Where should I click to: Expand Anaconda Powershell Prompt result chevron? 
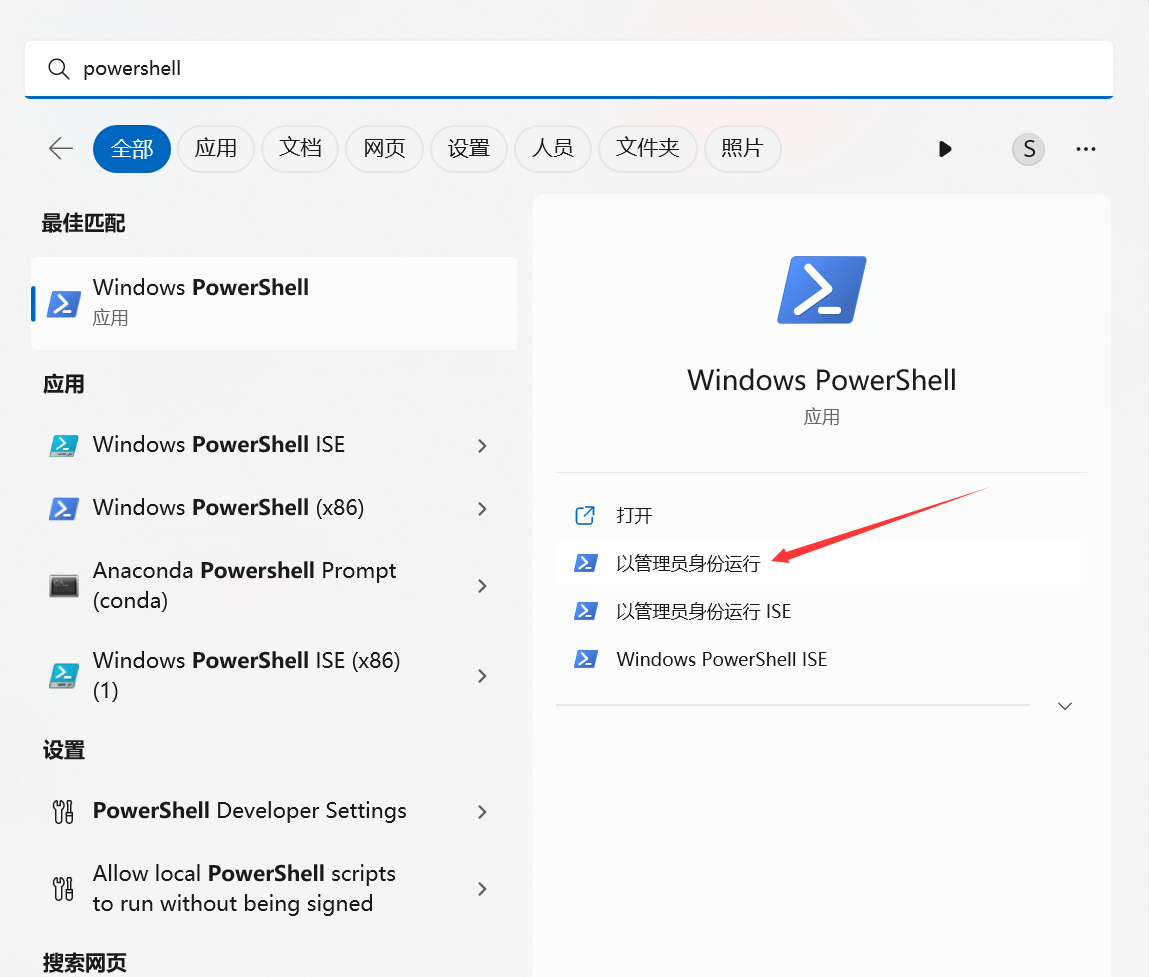[482, 586]
